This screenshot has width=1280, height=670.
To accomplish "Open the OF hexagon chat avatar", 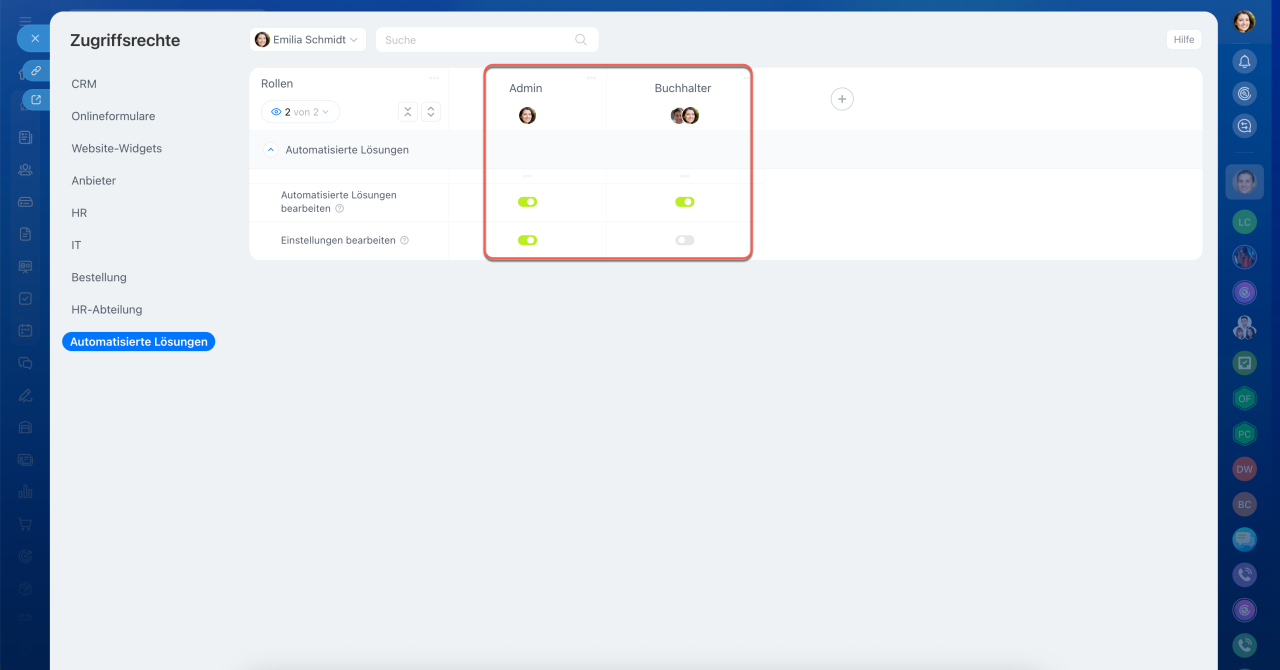I will click(x=1244, y=398).
